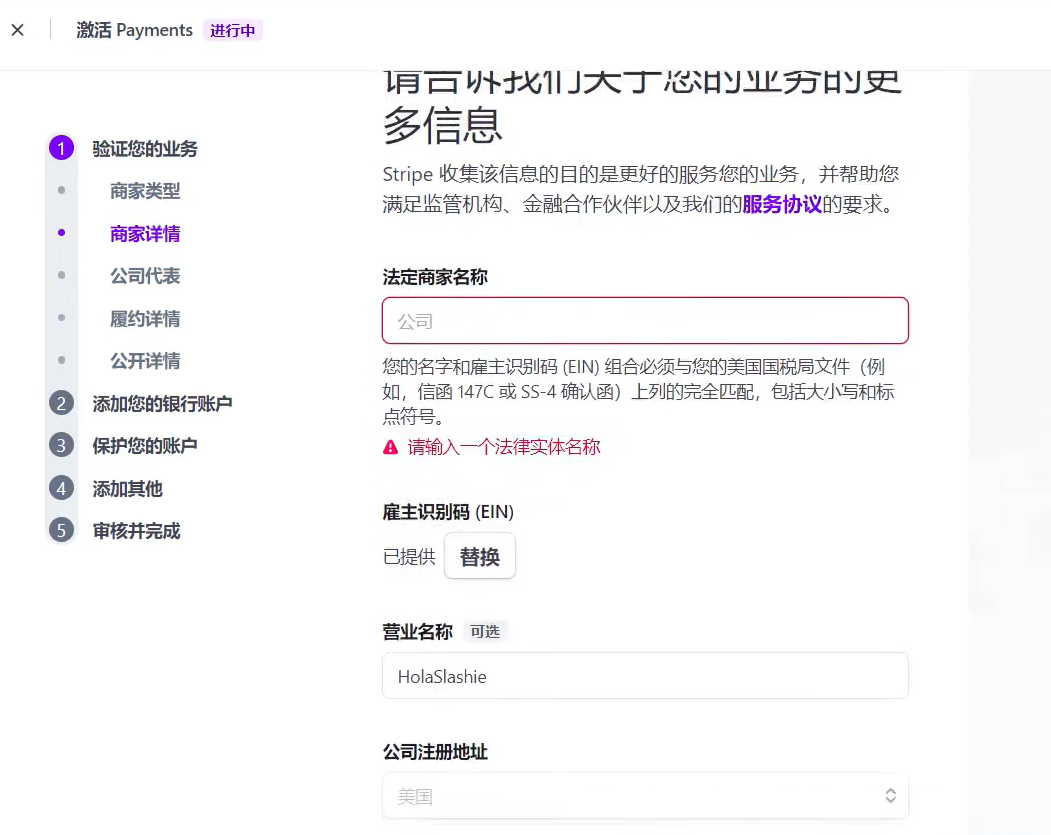
Task: Select the progress dot next to 履约详情
Action: (61, 318)
